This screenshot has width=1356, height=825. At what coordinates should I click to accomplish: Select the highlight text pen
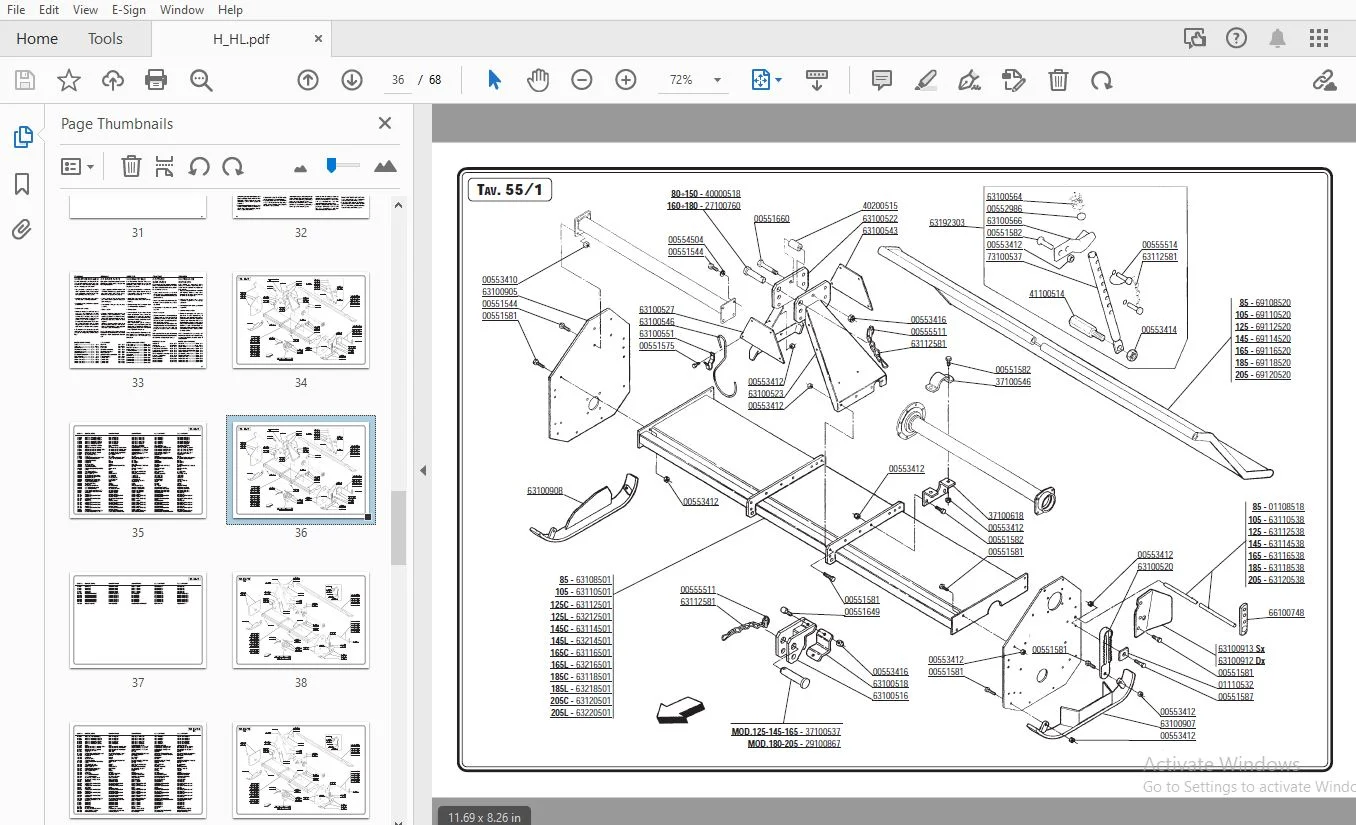[926, 80]
